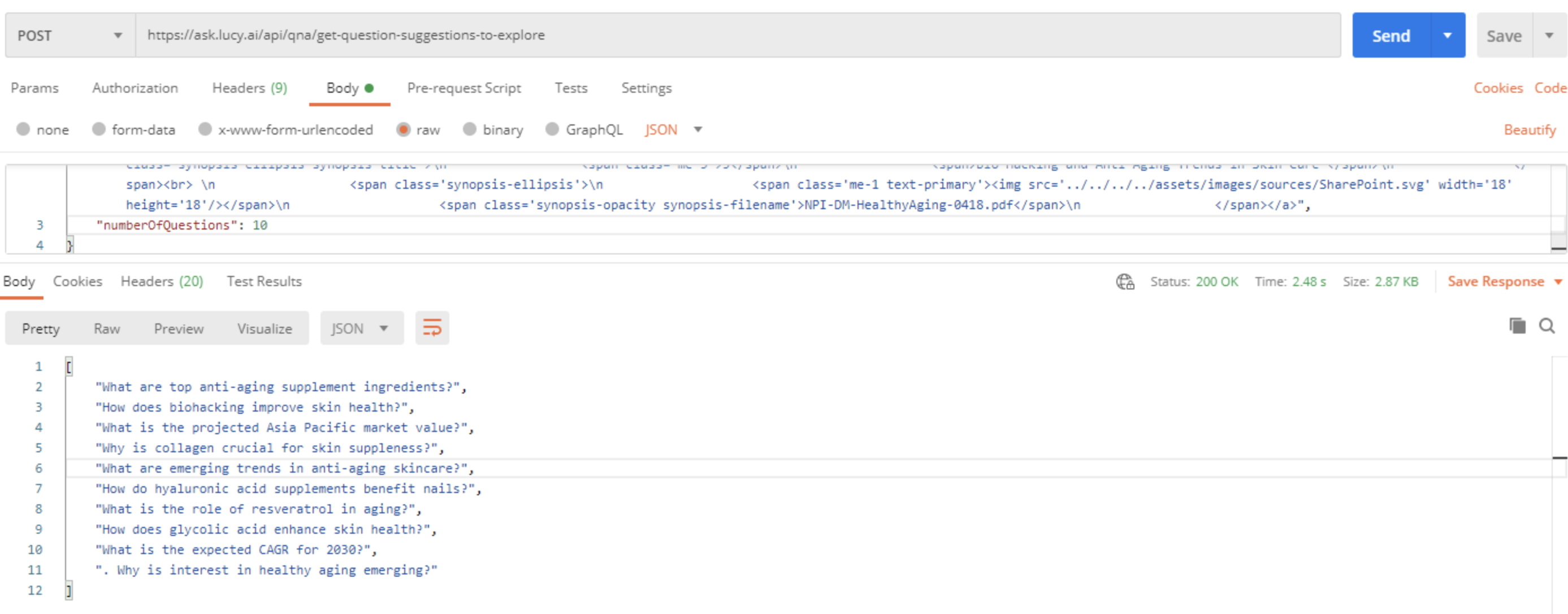The height and width of the screenshot is (614, 1568).
Task: Switch to the Pre-request Script tab
Action: (464, 88)
